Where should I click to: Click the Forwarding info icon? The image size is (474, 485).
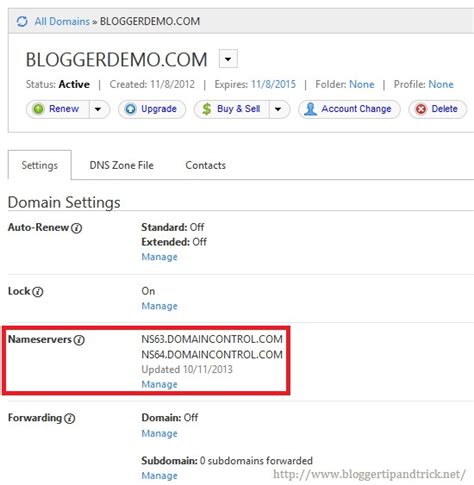tap(70, 418)
